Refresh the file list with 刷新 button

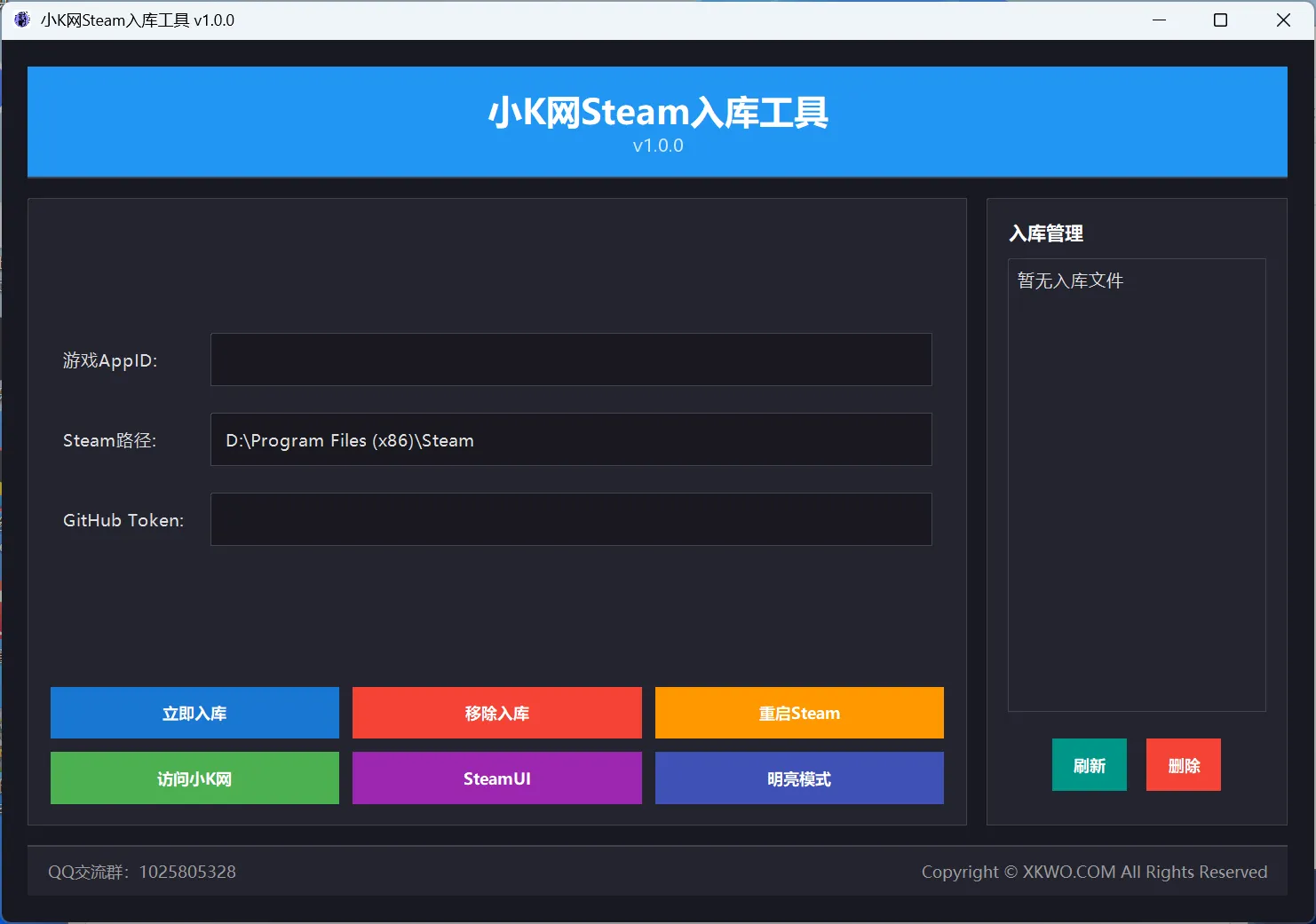click(1089, 764)
